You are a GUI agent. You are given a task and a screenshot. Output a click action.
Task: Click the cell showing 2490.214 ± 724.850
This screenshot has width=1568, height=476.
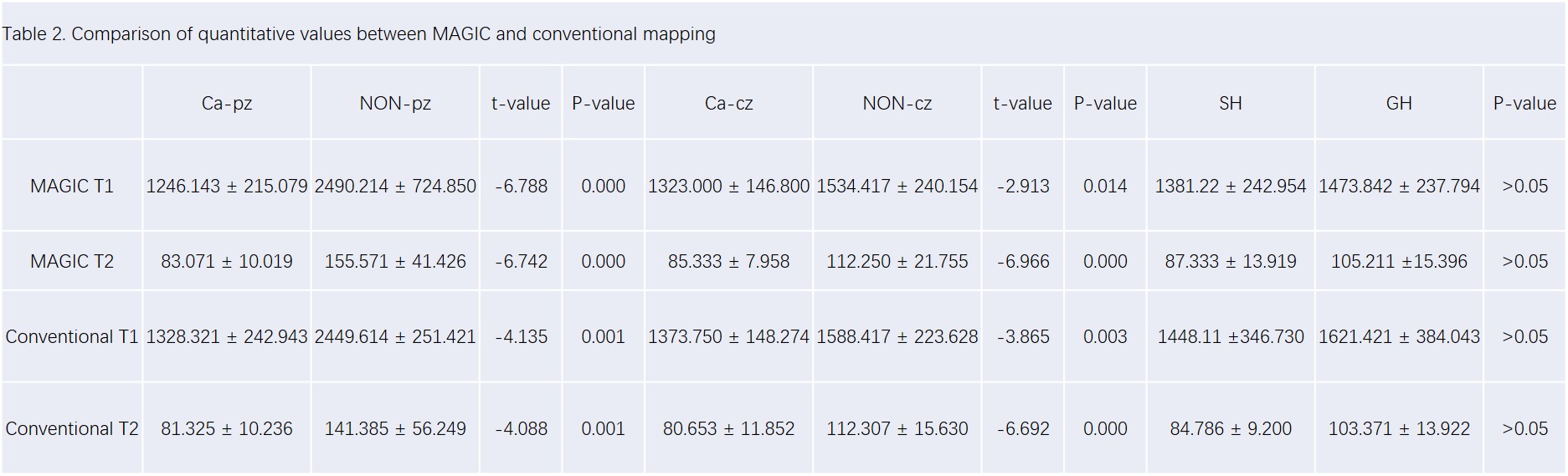tap(395, 186)
